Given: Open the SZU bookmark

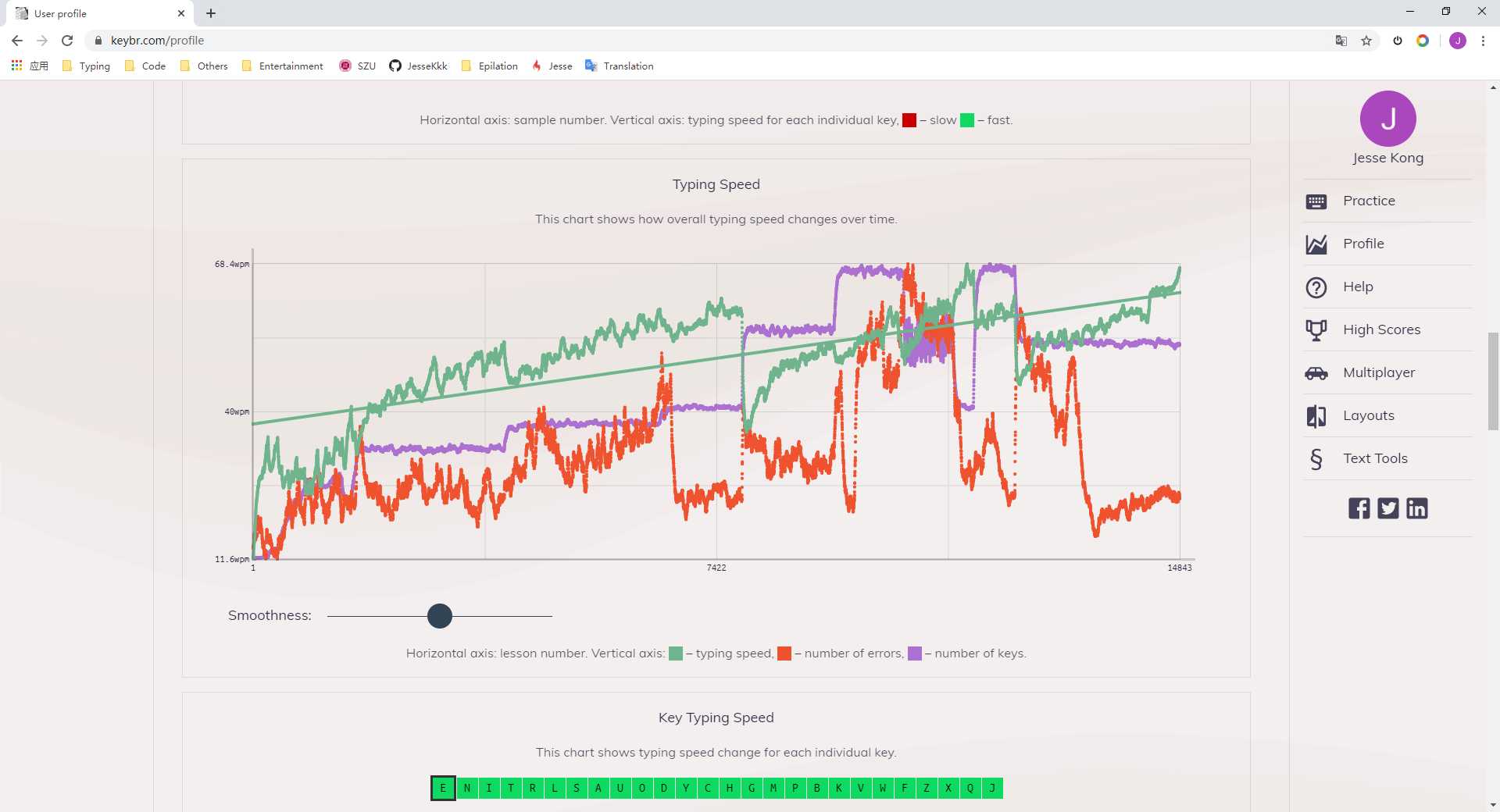Looking at the screenshot, I should (357, 66).
